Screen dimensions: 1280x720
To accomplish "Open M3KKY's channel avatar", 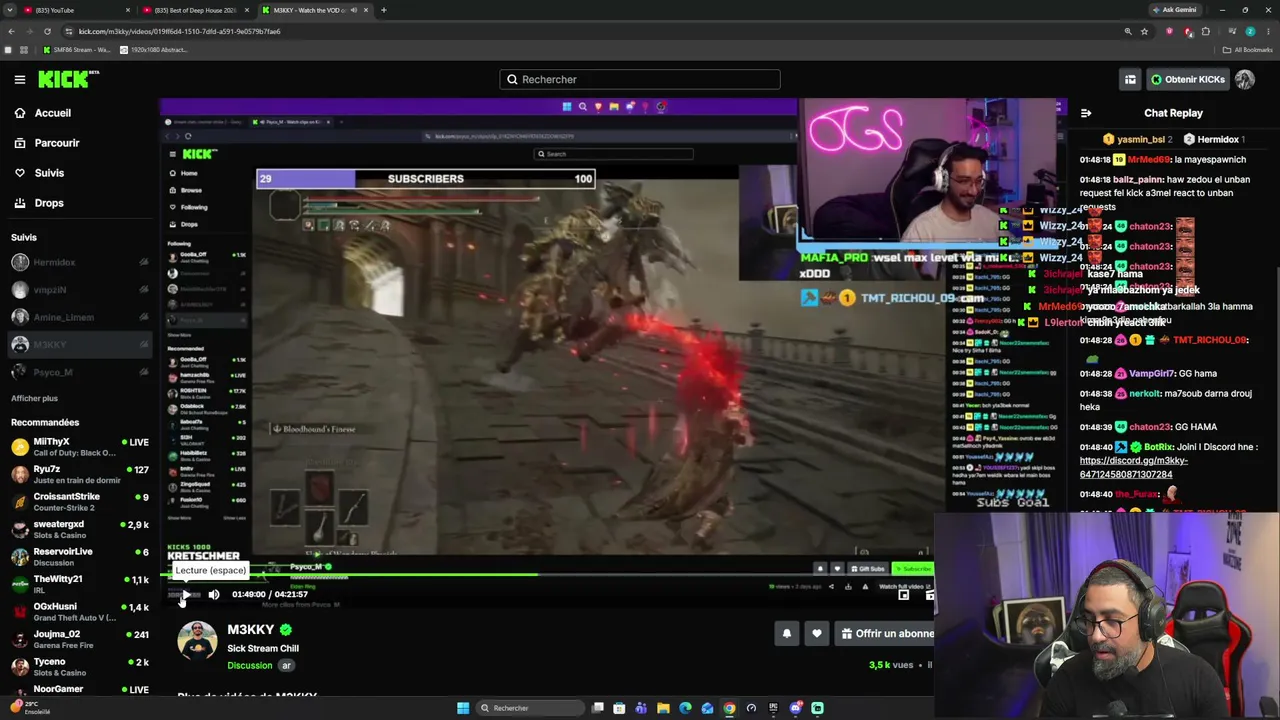I will pos(197,641).
